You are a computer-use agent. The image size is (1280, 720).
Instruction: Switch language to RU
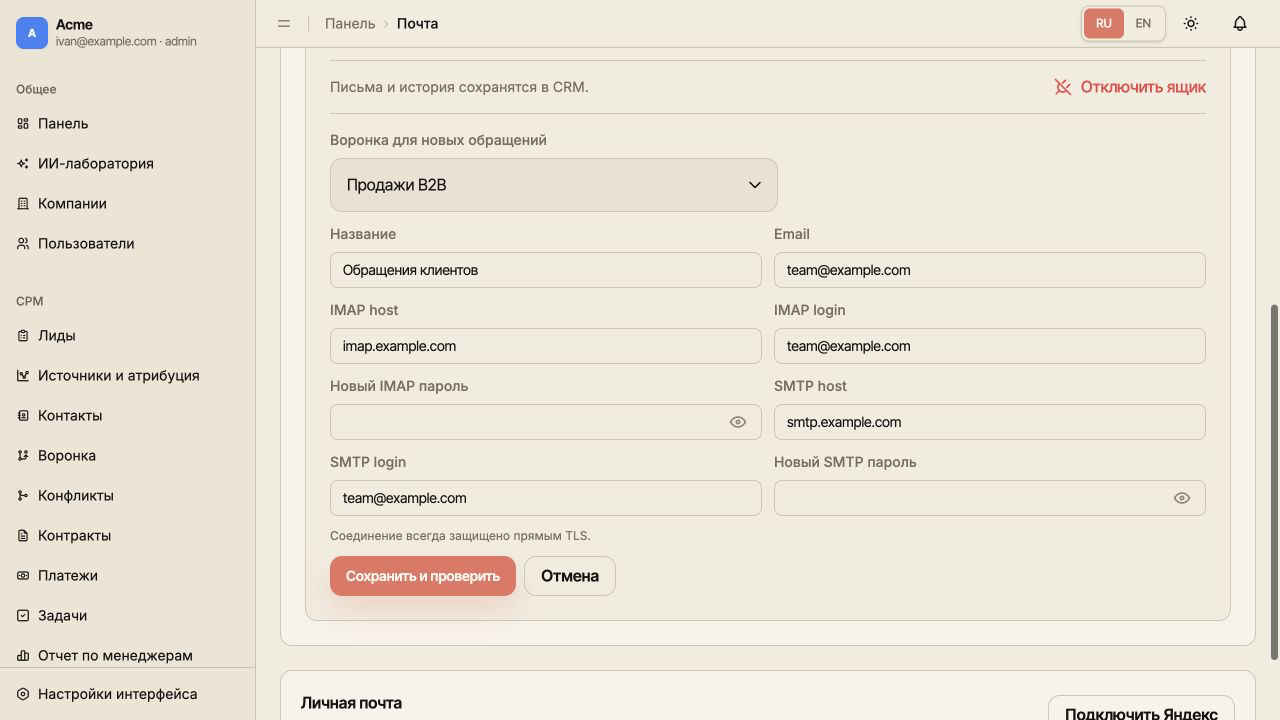1104,23
